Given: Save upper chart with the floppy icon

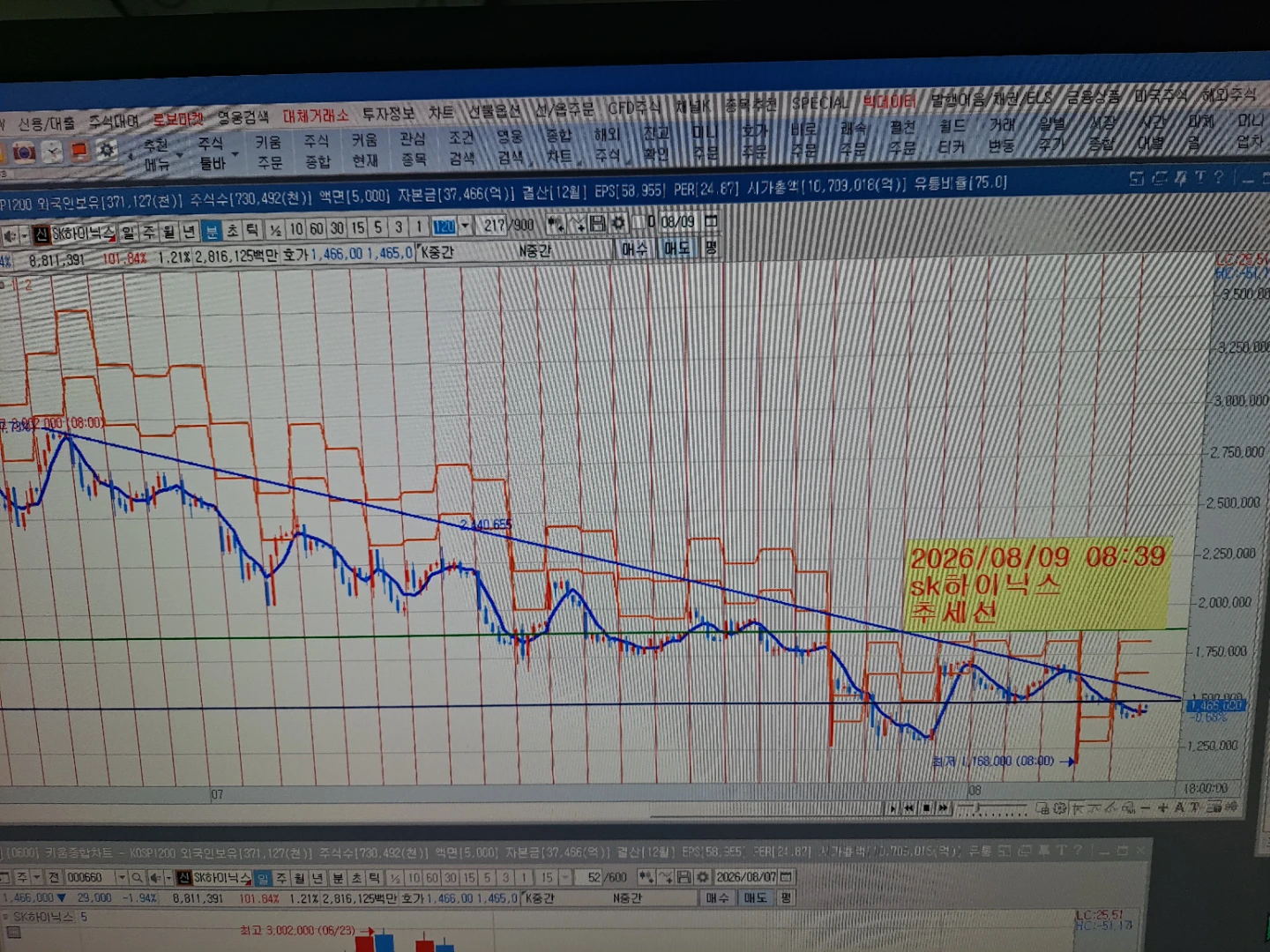Looking at the screenshot, I should tap(597, 223).
